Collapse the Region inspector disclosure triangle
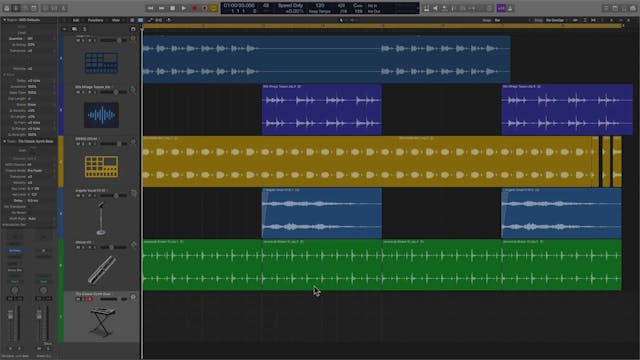This screenshot has height=360, width=640. (4, 20)
